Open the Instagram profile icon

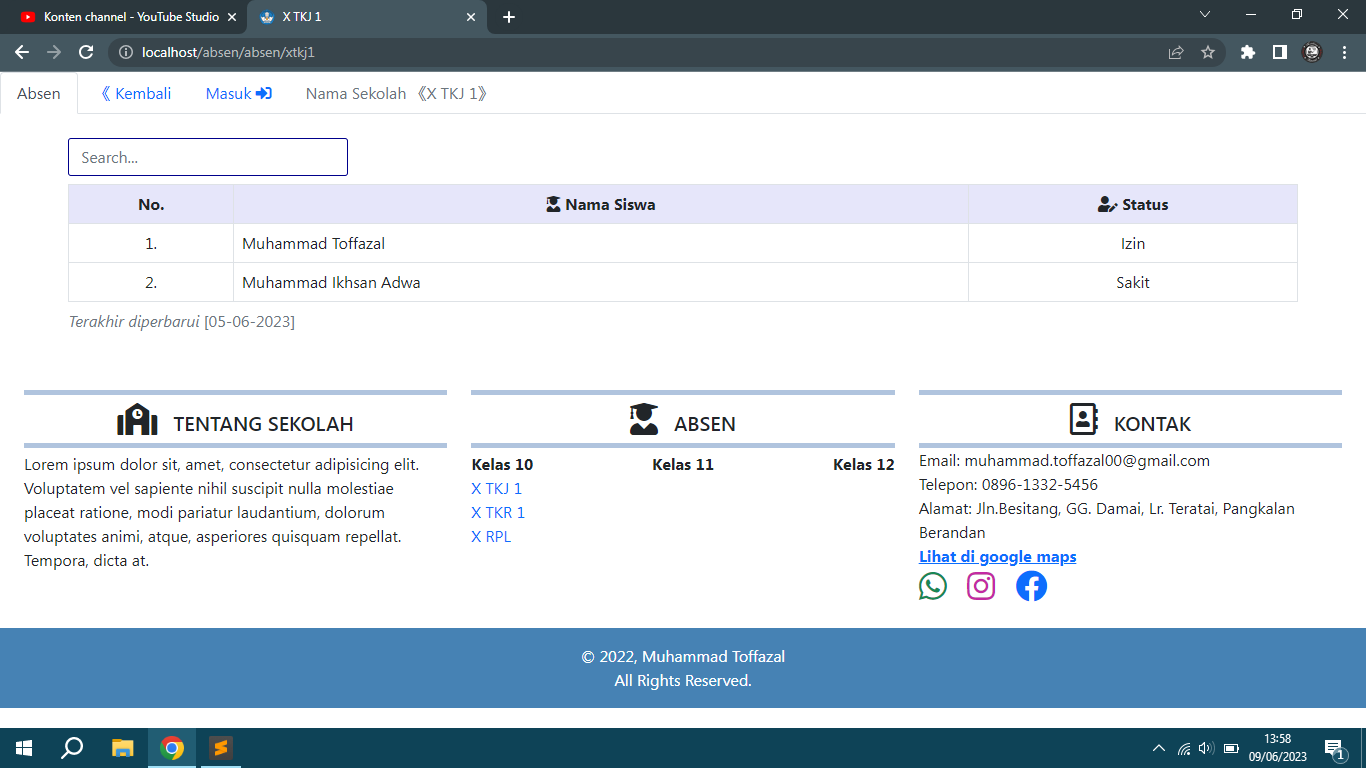pos(981,586)
